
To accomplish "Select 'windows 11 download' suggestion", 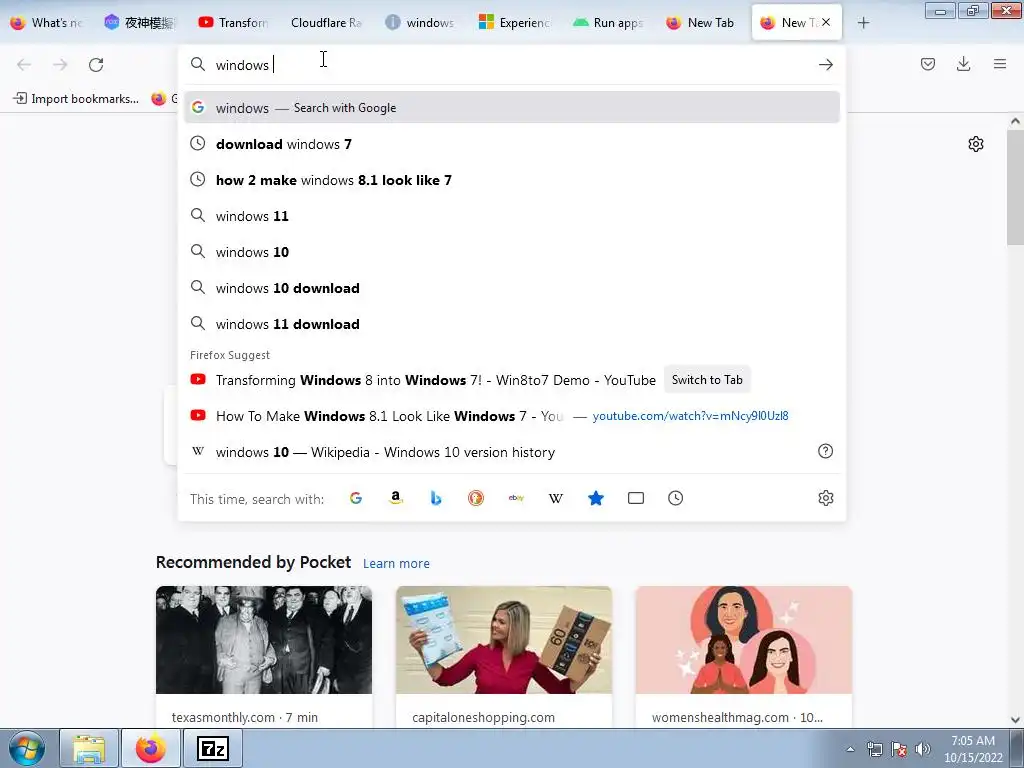I will (511, 324).
